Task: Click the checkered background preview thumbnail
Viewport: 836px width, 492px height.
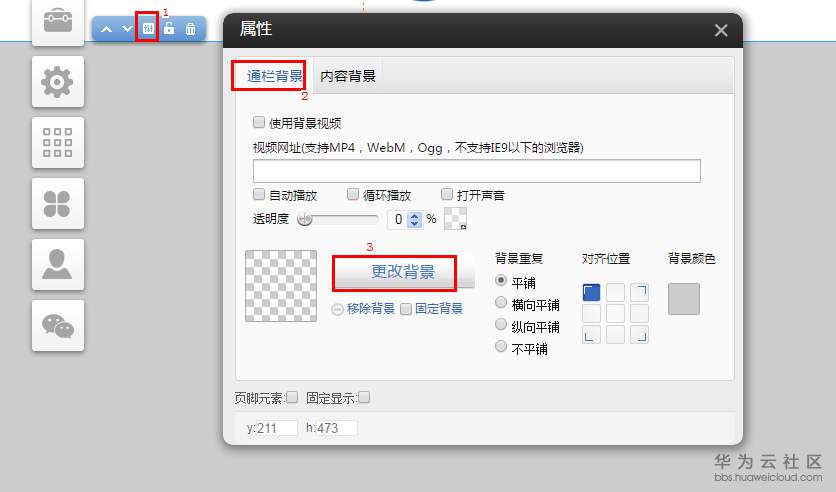Action: (x=281, y=286)
